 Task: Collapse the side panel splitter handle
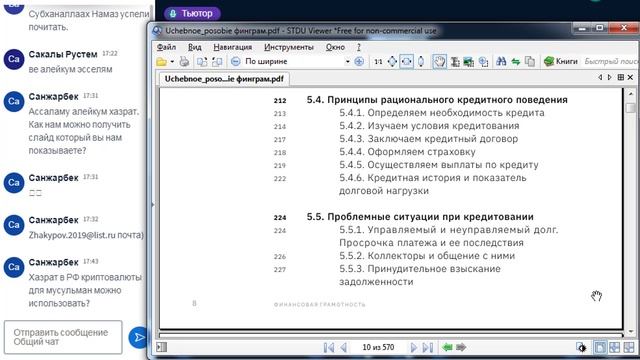pyautogui.click(x=153, y=204)
